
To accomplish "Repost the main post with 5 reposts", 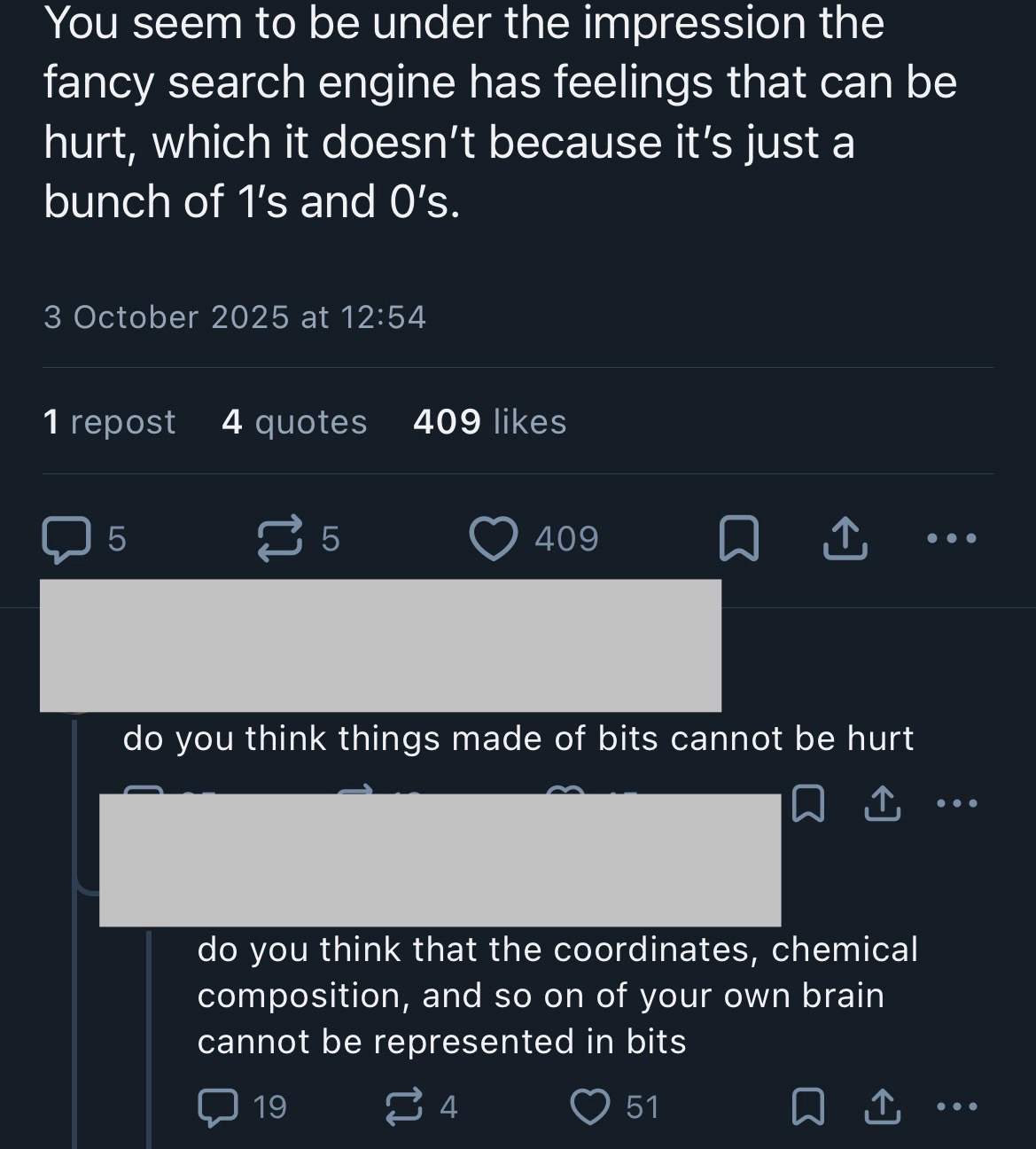I will pyautogui.click(x=280, y=539).
